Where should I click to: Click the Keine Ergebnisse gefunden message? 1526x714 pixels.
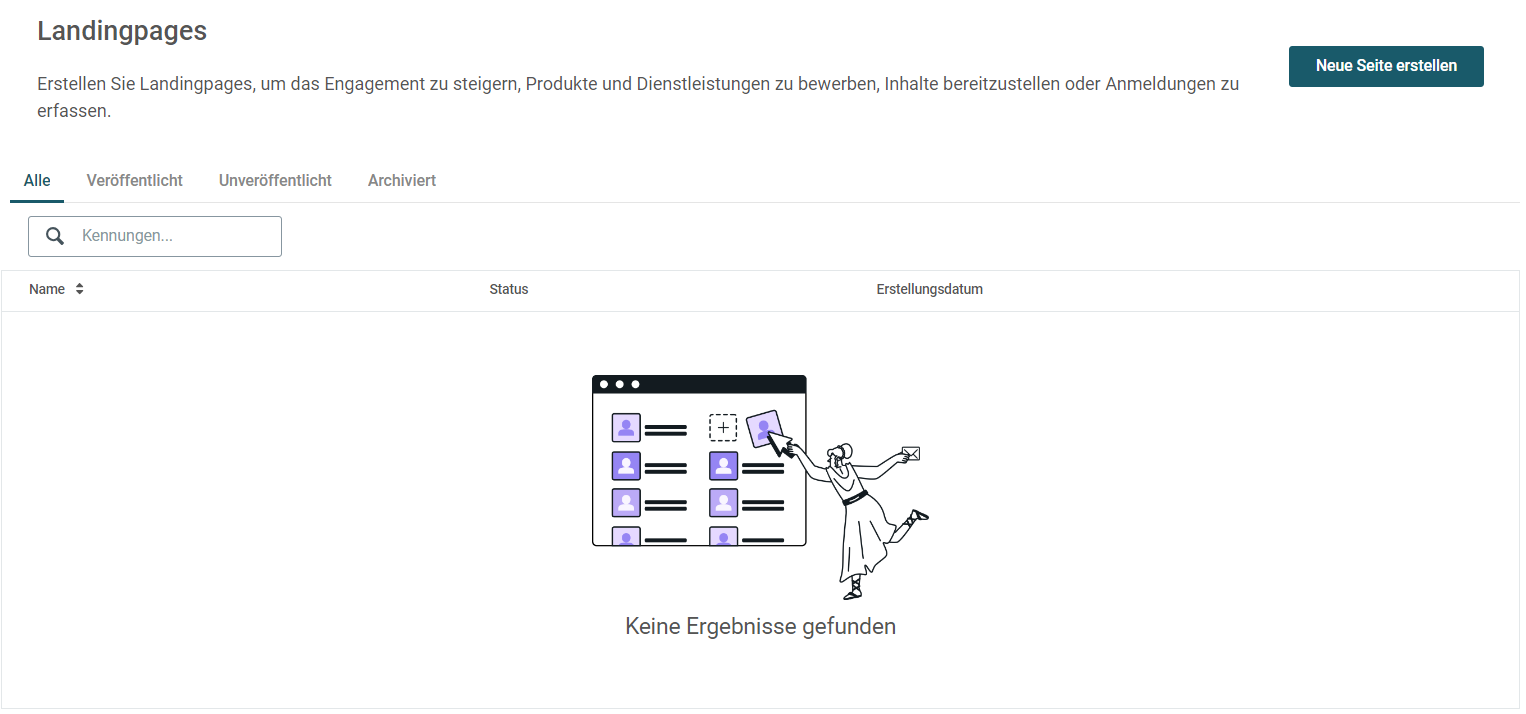(761, 626)
